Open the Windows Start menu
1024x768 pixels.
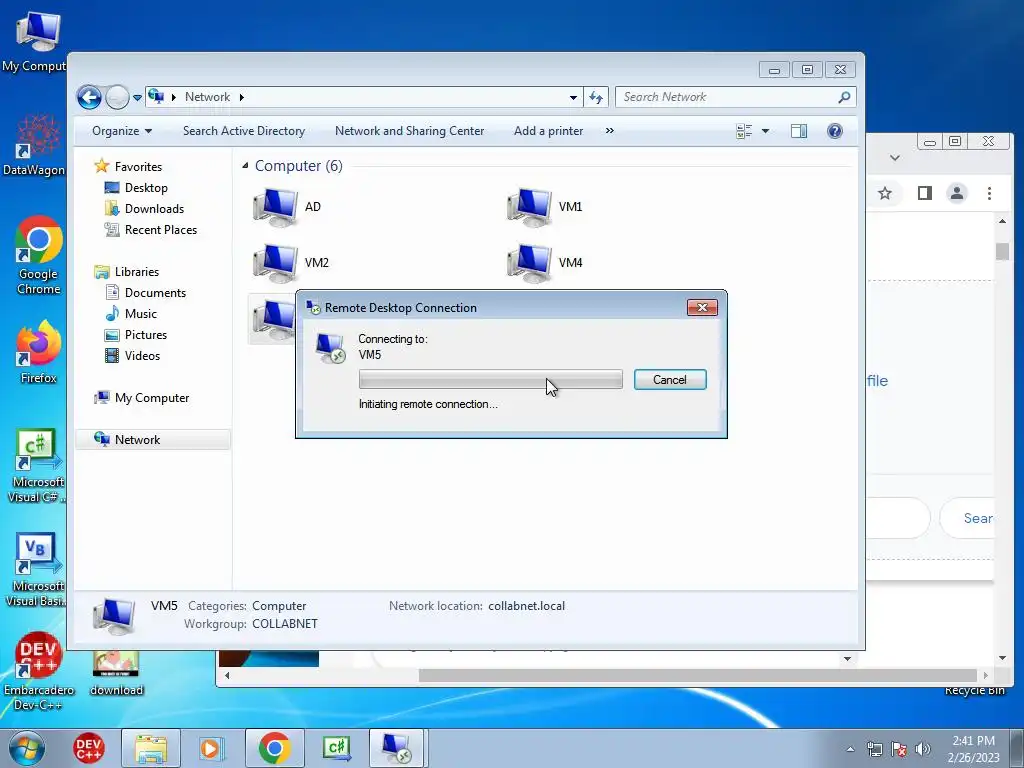pos(27,748)
